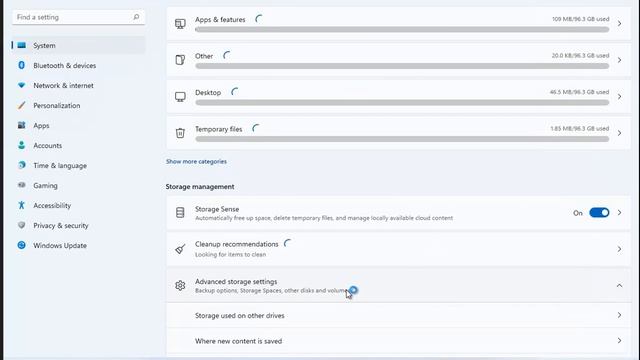Open Cleanup recommendations chevron
The width and height of the screenshot is (640, 360).
coord(619,249)
